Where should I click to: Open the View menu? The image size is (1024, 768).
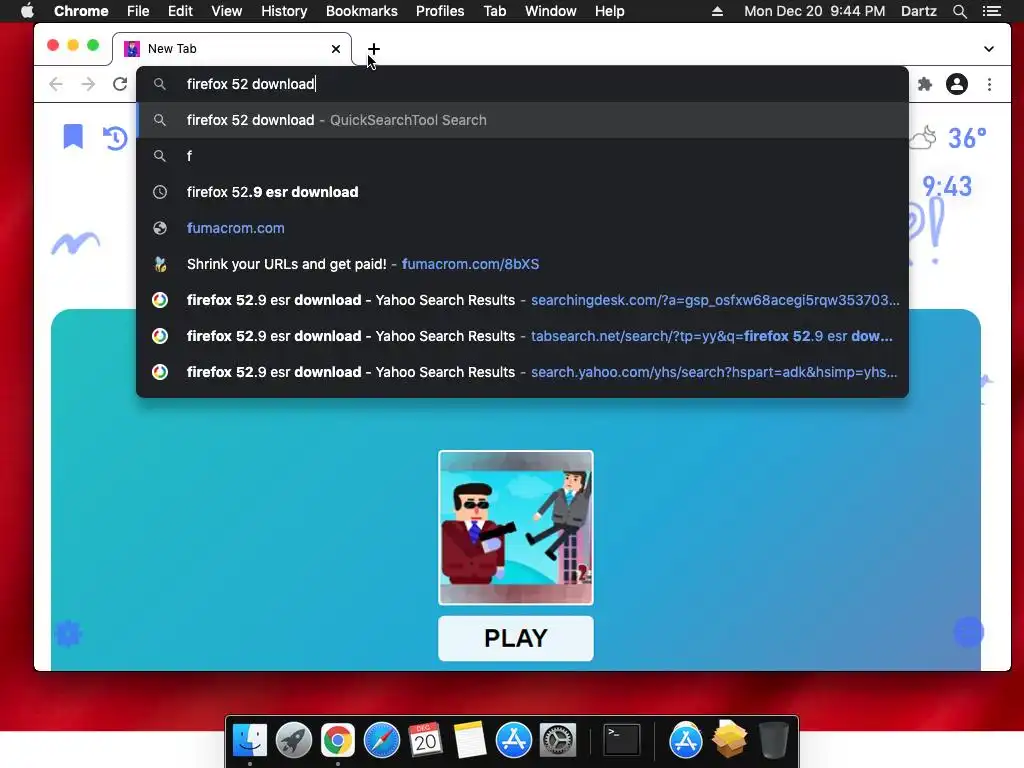tap(227, 11)
